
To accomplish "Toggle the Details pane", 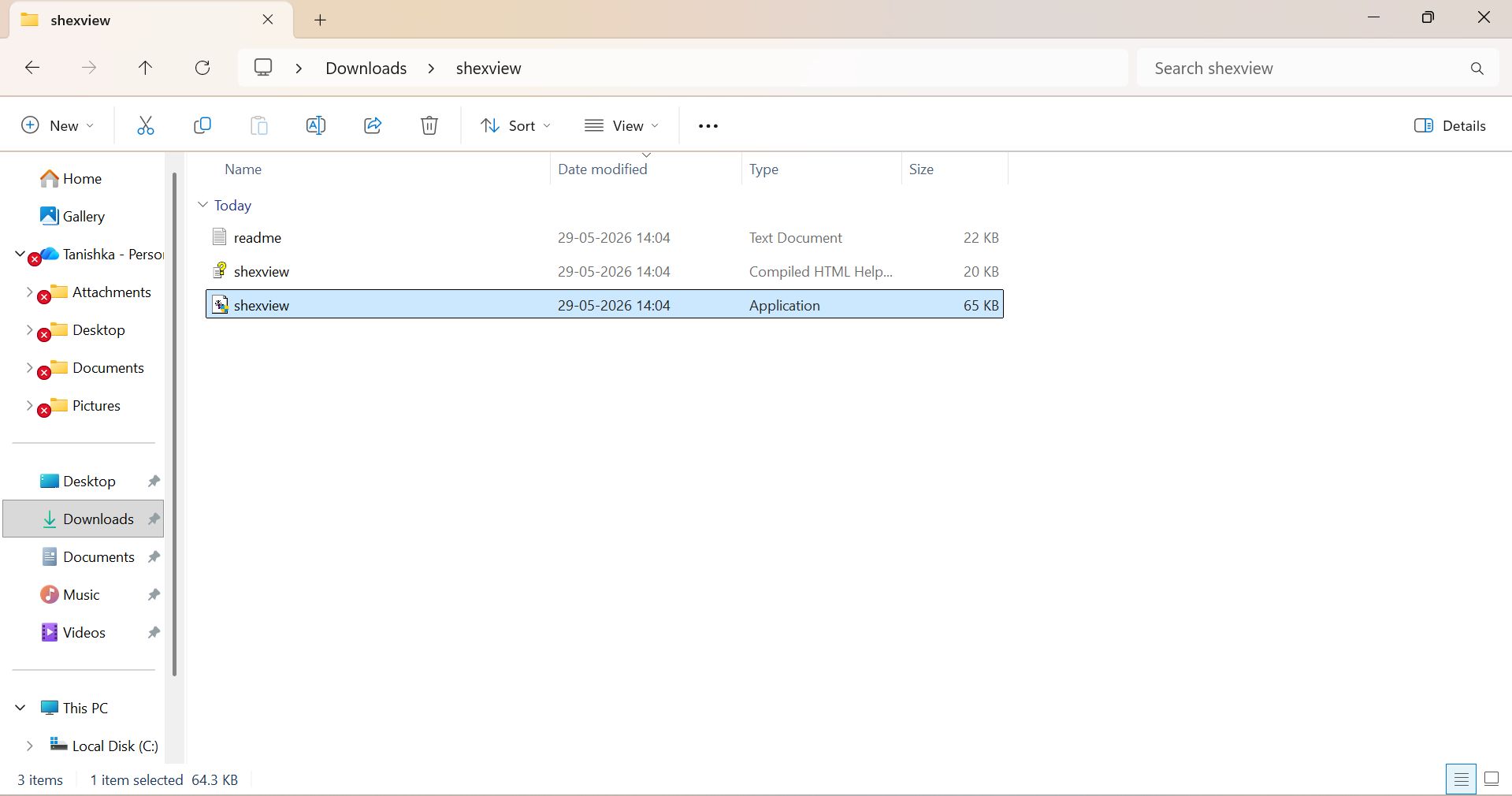I will (1450, 126).
